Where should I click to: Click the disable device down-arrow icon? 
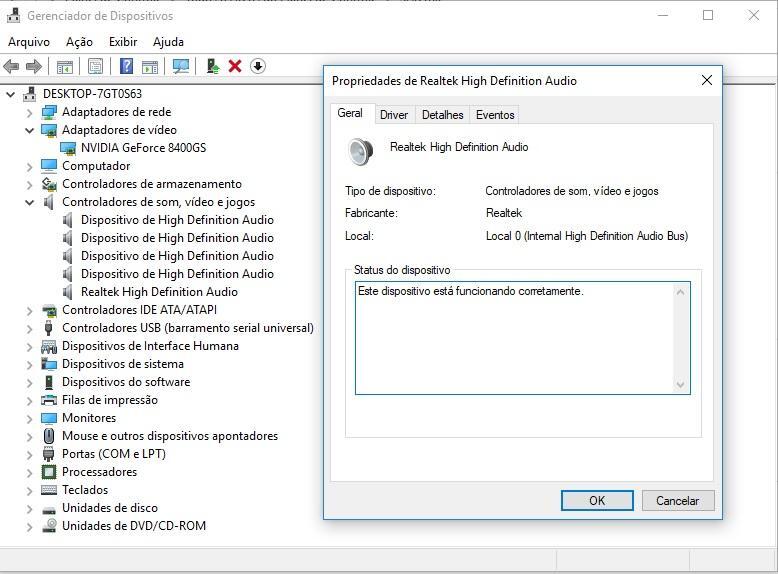point(258,66)
